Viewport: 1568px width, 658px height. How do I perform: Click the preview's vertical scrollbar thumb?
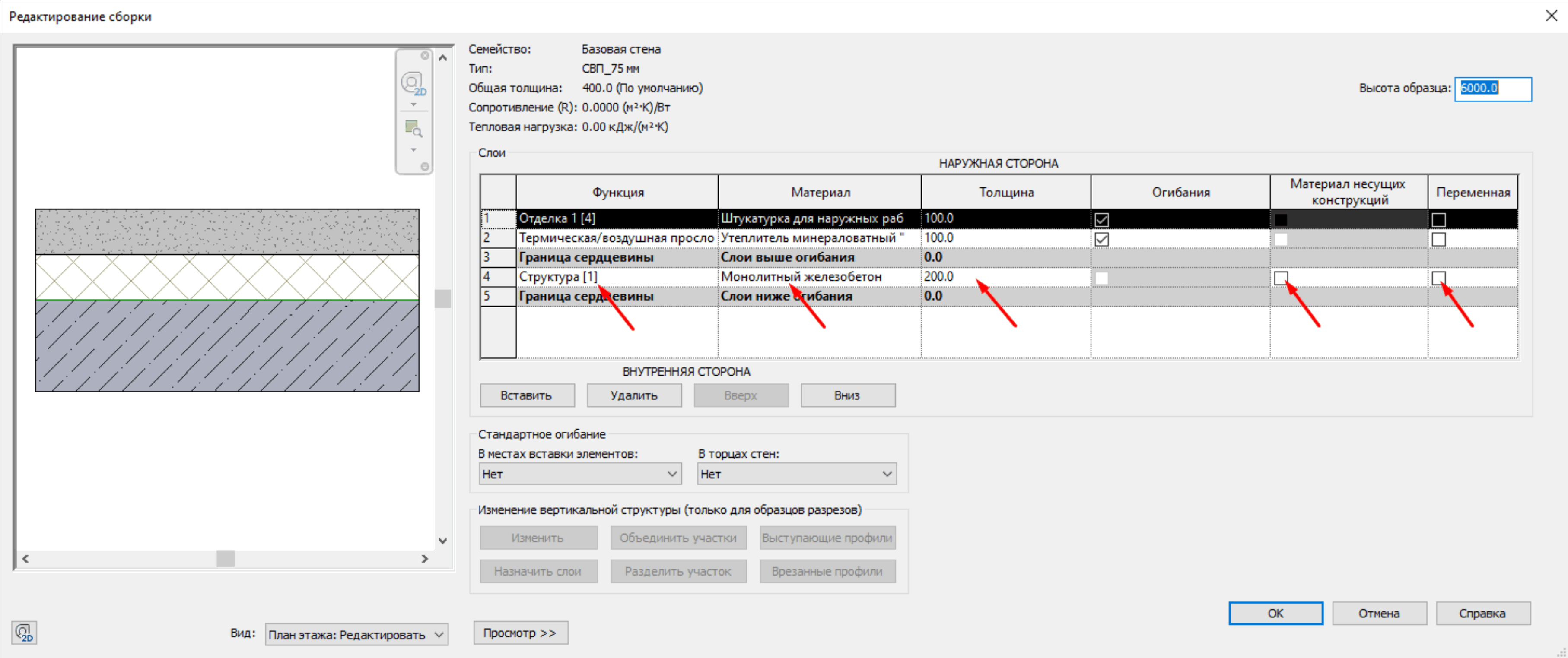pyautogui.click(x=443, y=299)
